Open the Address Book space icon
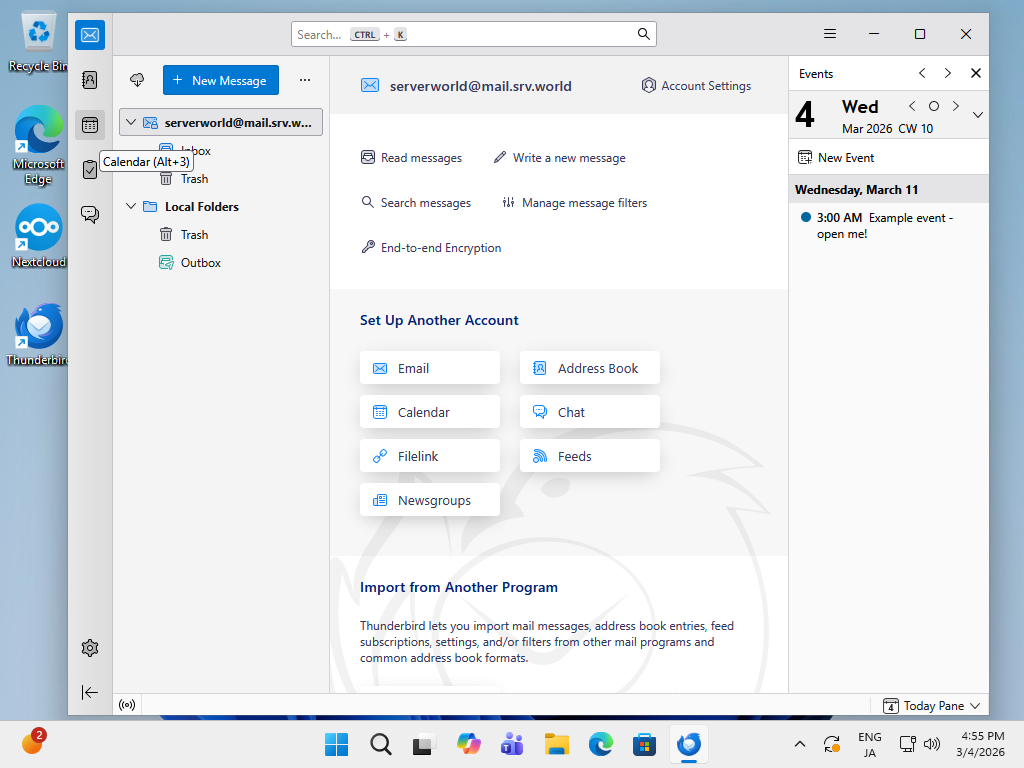The height and width of the screenshot is (768, 1024). coord(90,80)
